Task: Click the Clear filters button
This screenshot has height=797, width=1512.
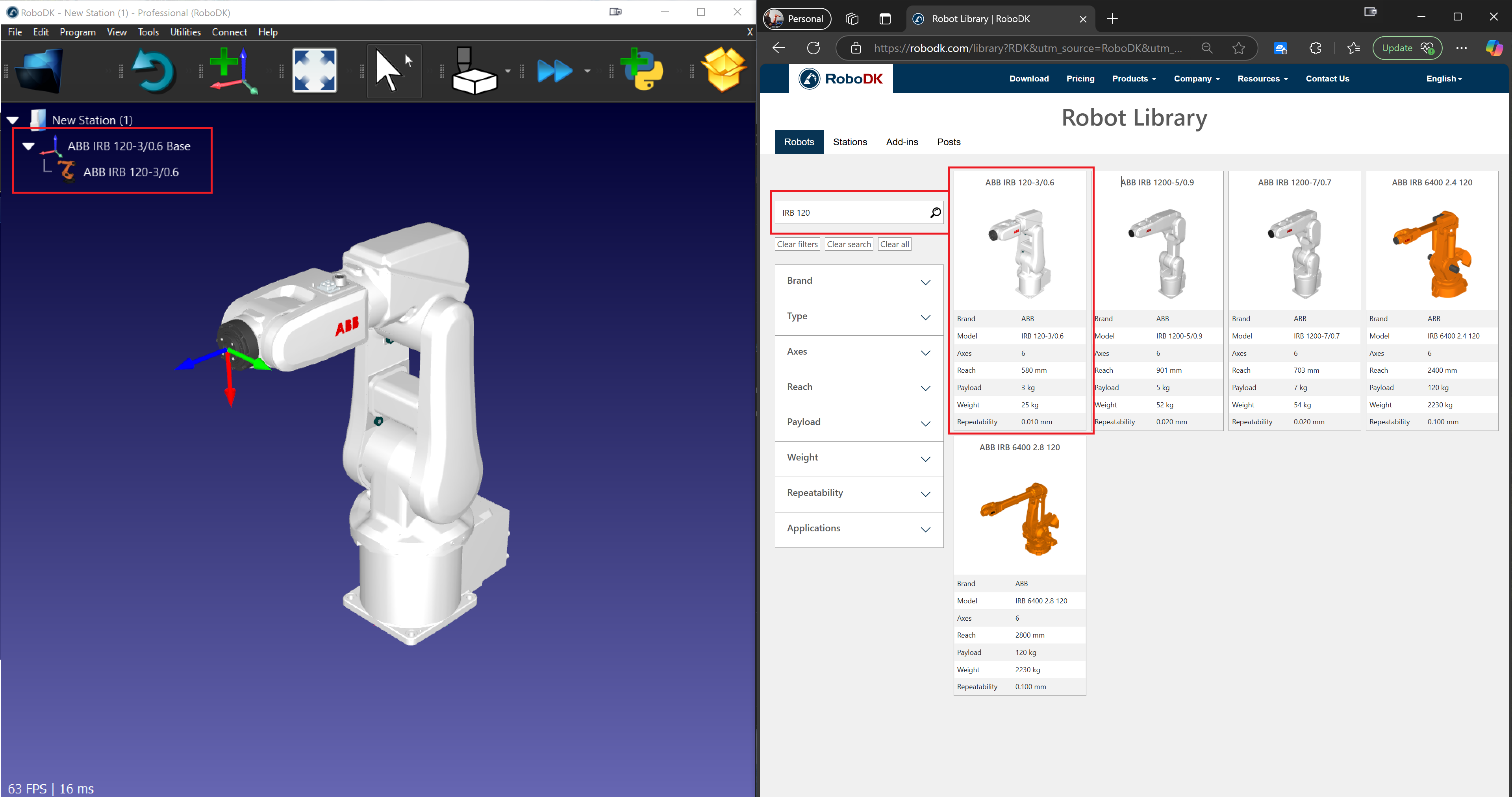Action: pos(797,244)
